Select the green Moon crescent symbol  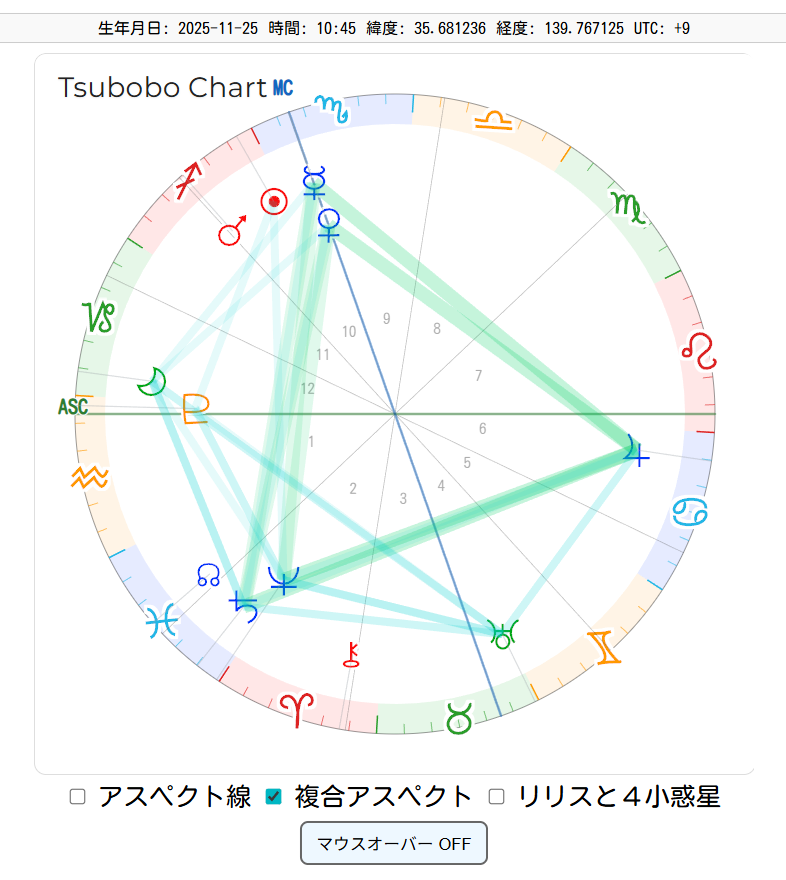coord(151,379)
